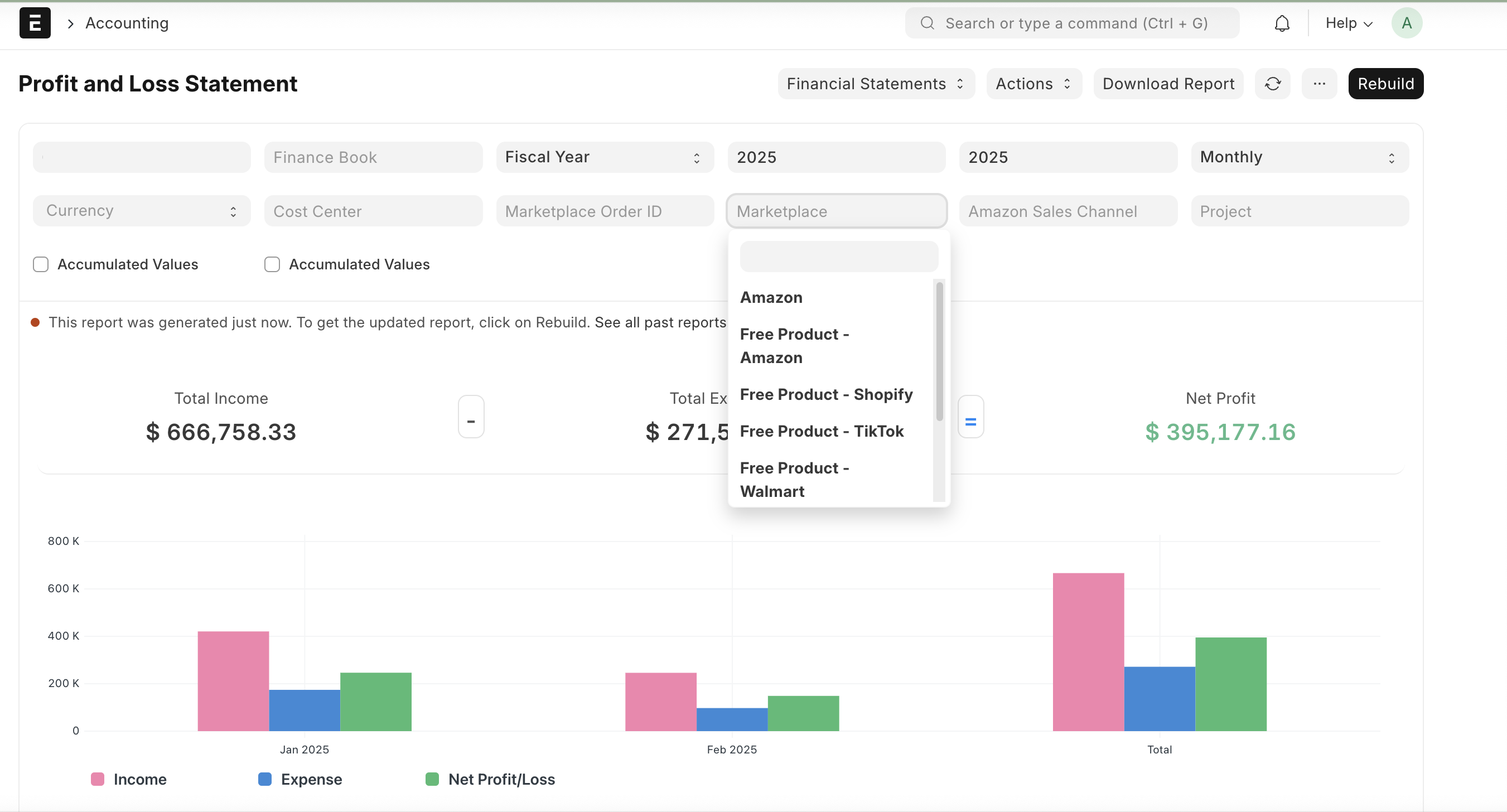Open the notifications bell
This screenshot has height=812, width=1507.
tap(1281, 23)
